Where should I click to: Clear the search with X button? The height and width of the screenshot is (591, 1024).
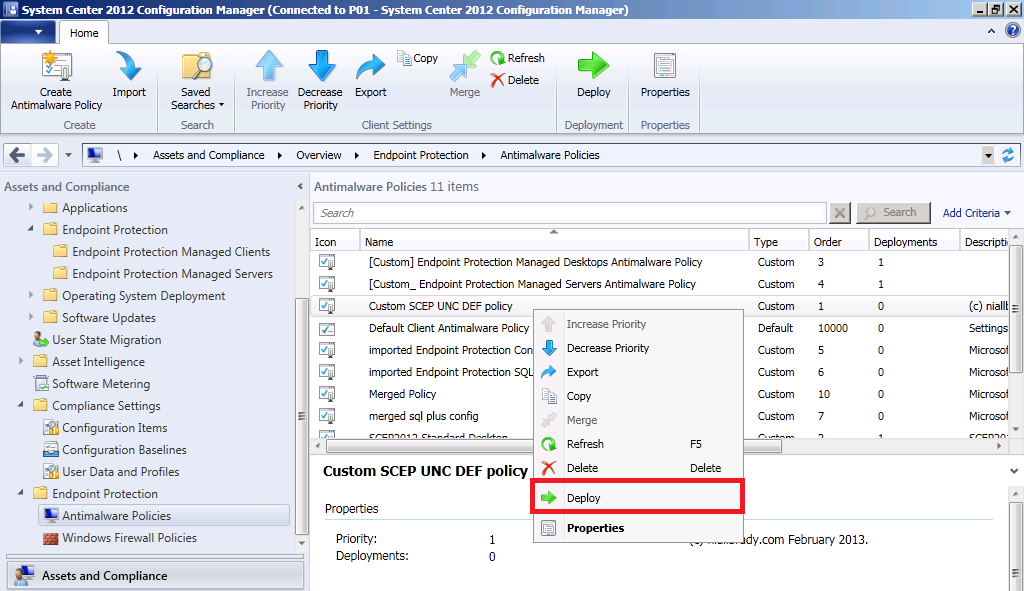[x=840, y=213]
